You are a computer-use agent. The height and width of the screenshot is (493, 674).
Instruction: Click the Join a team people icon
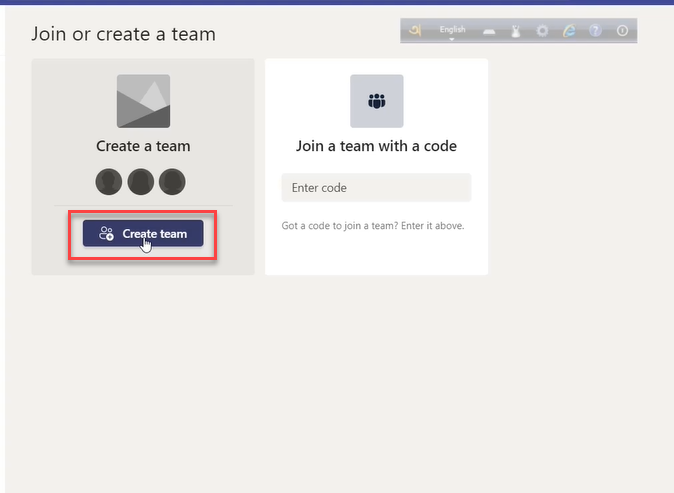point(377,101)
